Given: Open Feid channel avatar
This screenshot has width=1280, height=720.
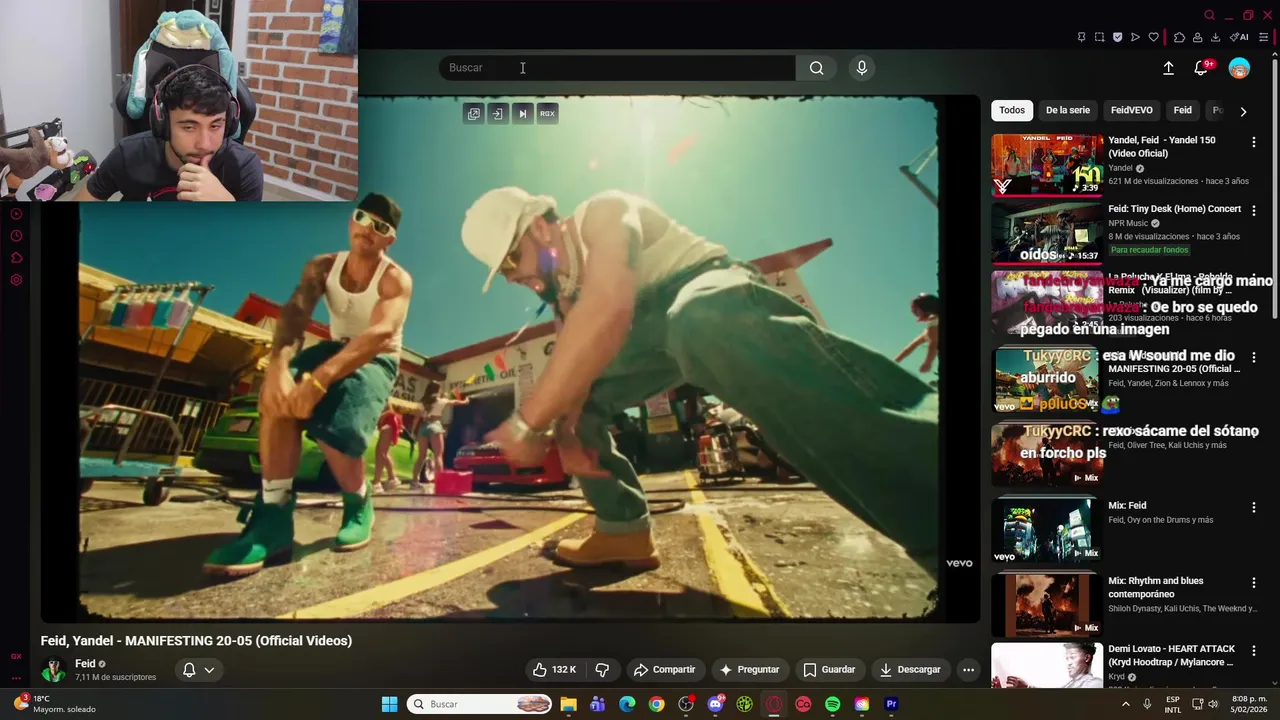Looking at the screenshot, I should click(53, 670).
